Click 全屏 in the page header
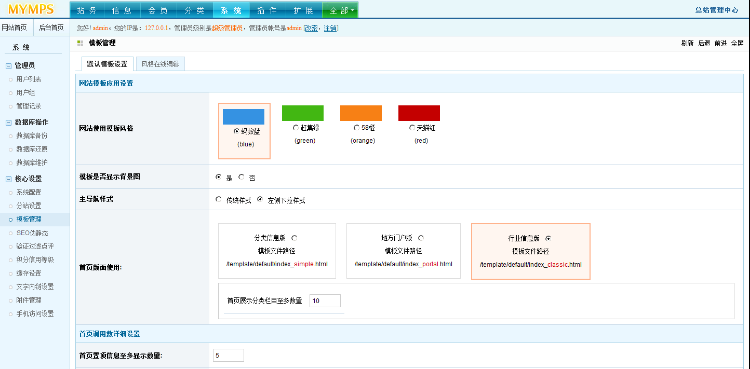This screenshot has width=750, height=369. click(737, 43)
